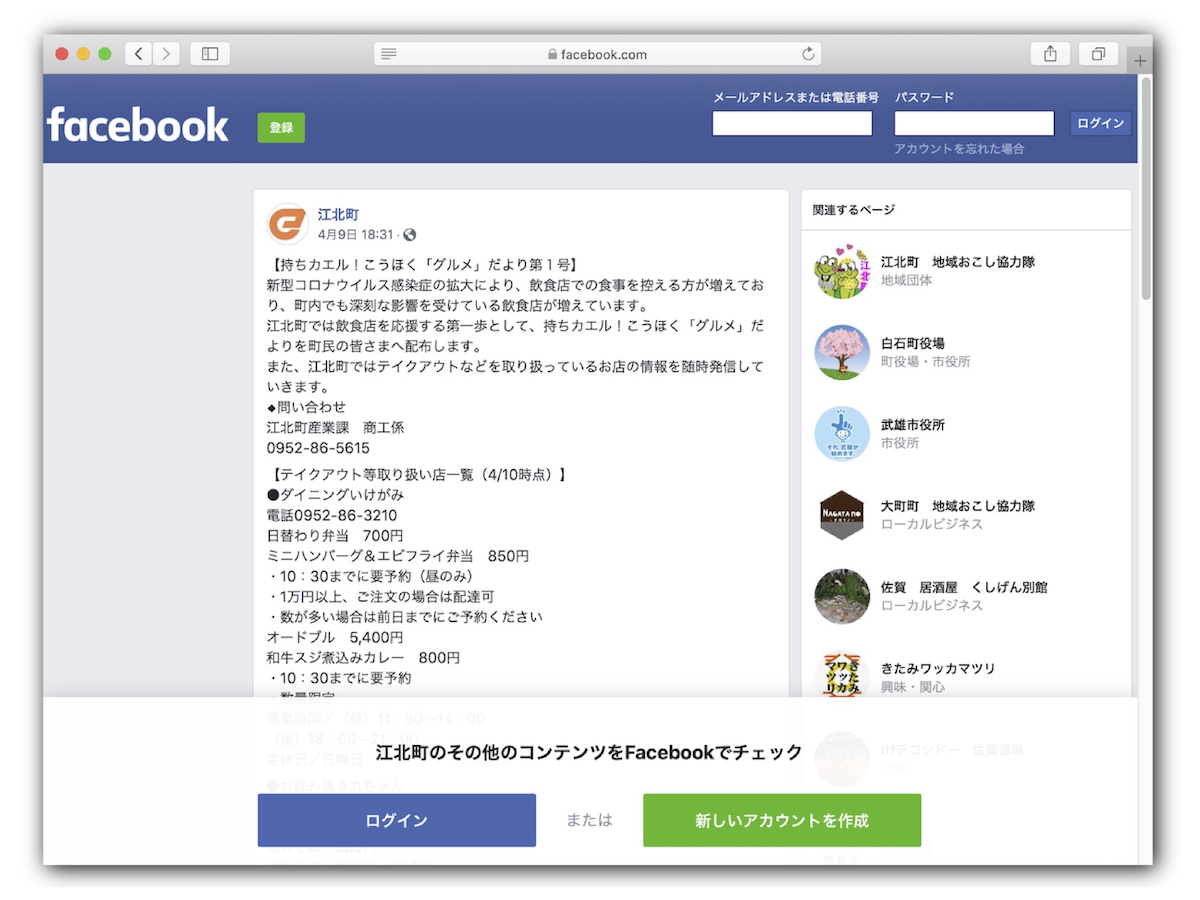Click the ●ダイニングいけがみ line
Viewport: 1200px width, 900px height.
click(335, 495)
